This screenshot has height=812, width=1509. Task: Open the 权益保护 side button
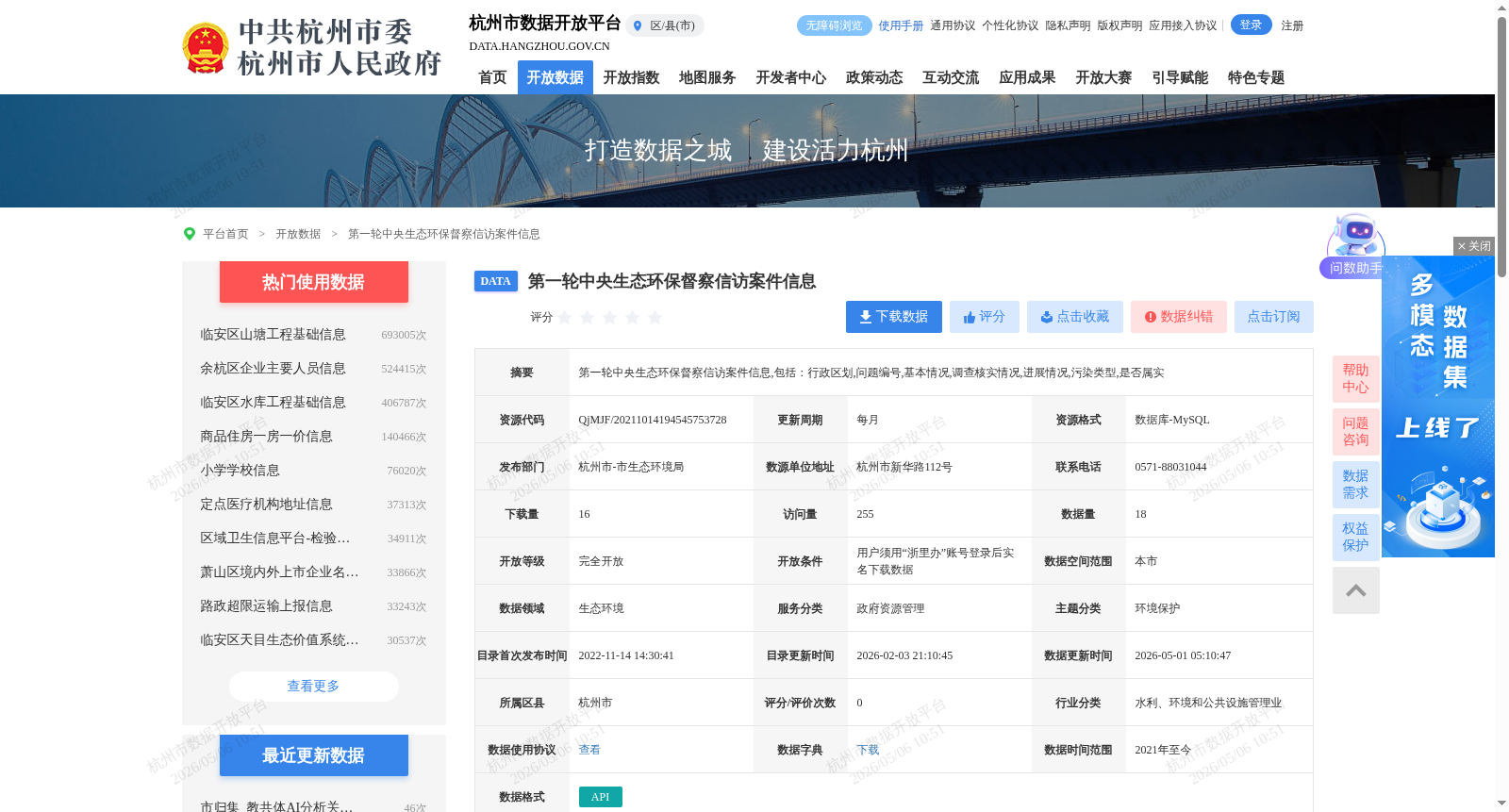tap(1356, 538)
